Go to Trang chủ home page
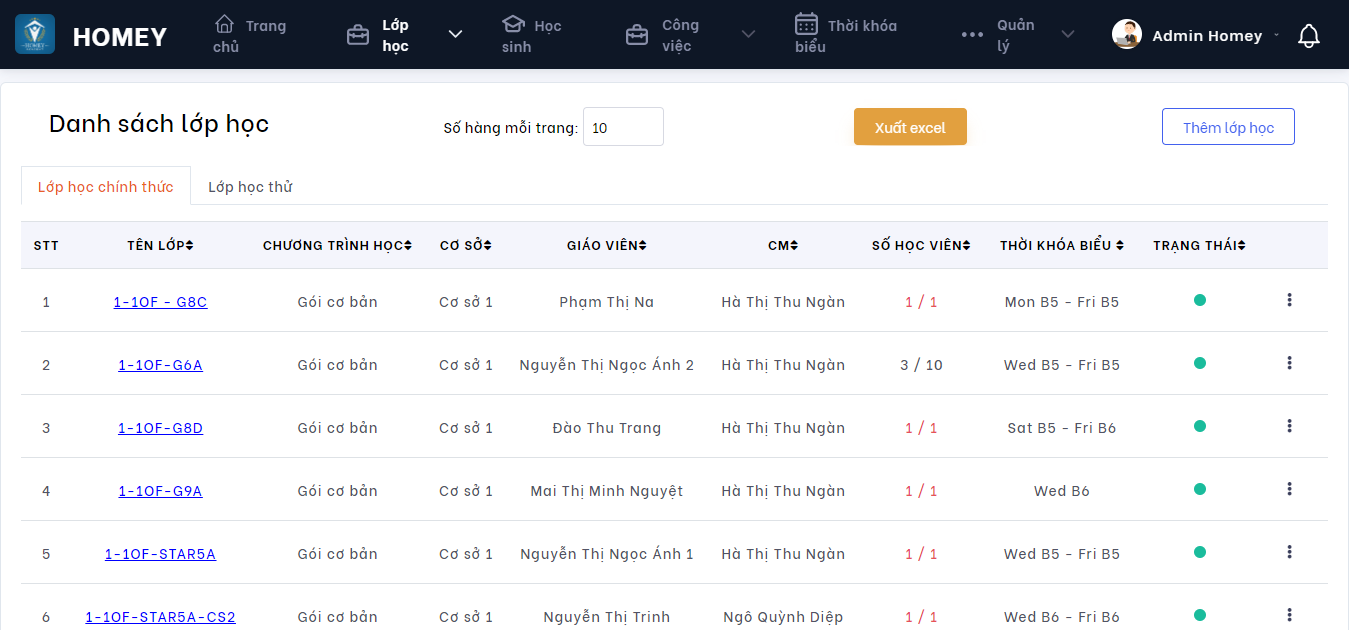 (250, 35)
